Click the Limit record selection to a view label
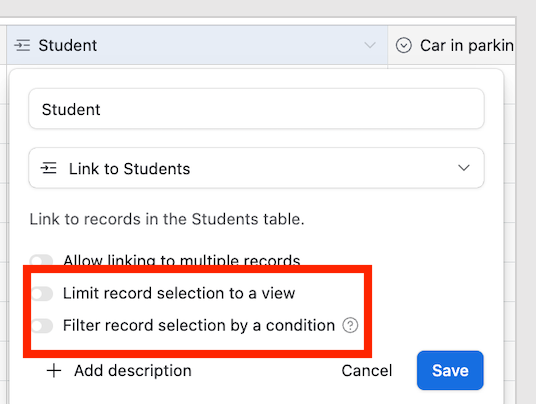Image resolution: width=536 pixels, height=404 pixels. 179,293
